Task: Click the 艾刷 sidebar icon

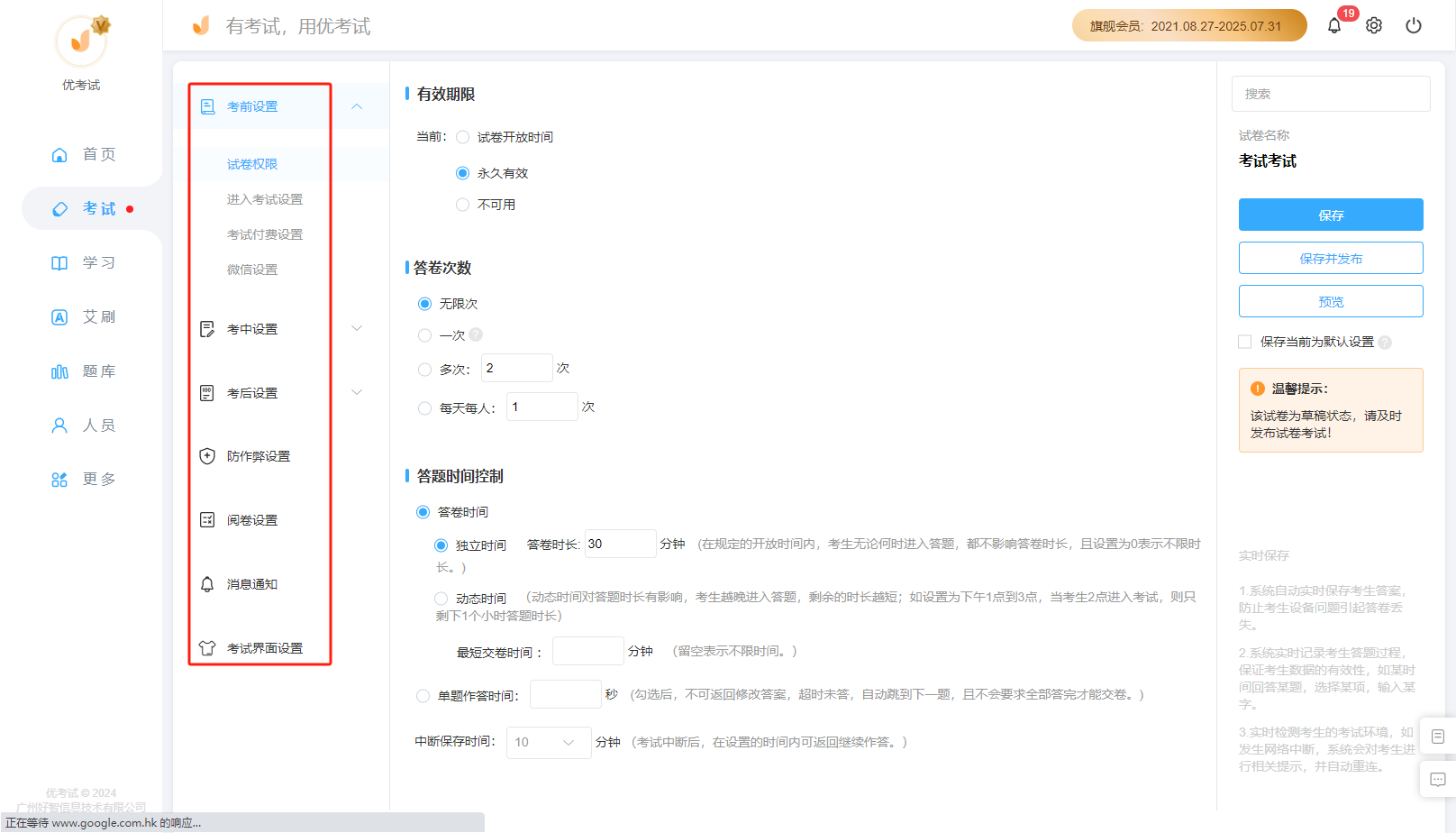Action: click(59, 317)
